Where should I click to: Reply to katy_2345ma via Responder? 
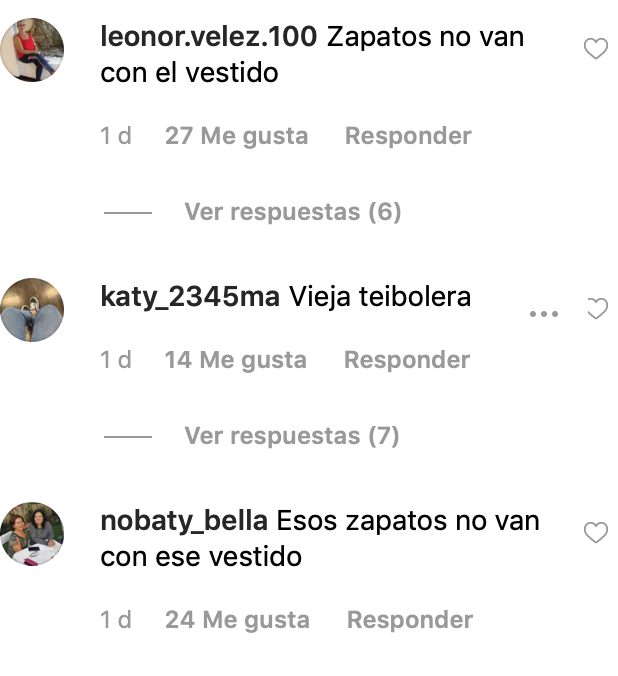click(x=407, y=360)
